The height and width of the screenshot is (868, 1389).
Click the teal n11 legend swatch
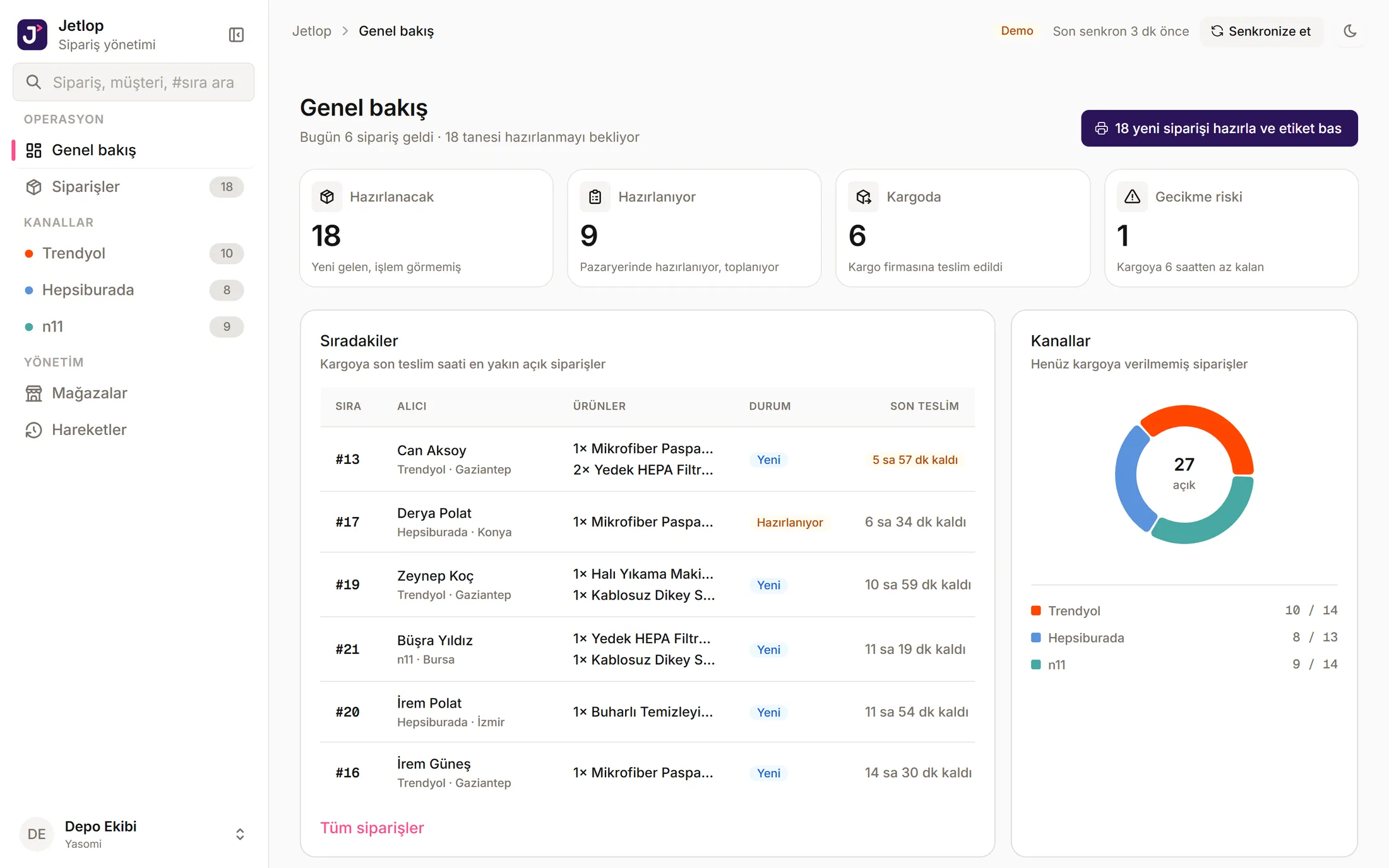click(1035, 665)
